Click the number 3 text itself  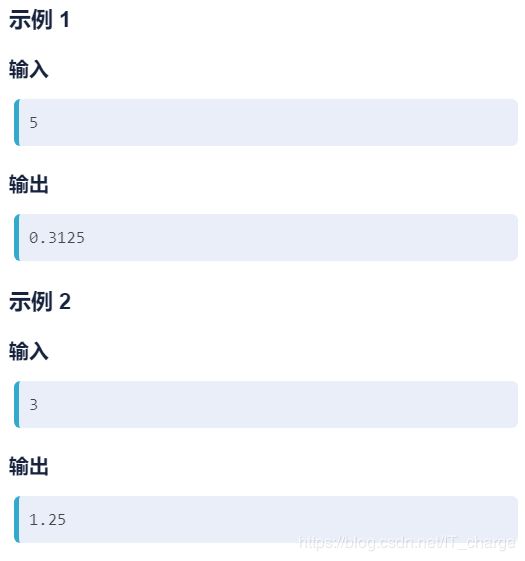[34, 405]
